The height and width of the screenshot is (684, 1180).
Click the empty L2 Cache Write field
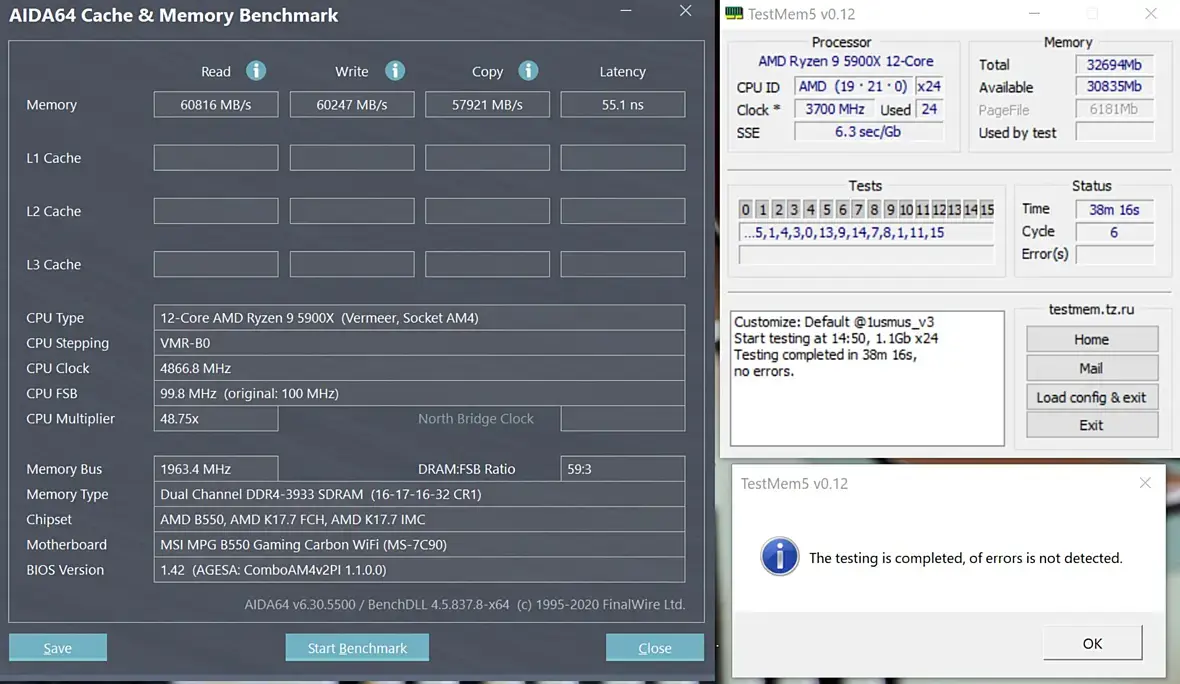pyautogui.click(x=352, y=211)
